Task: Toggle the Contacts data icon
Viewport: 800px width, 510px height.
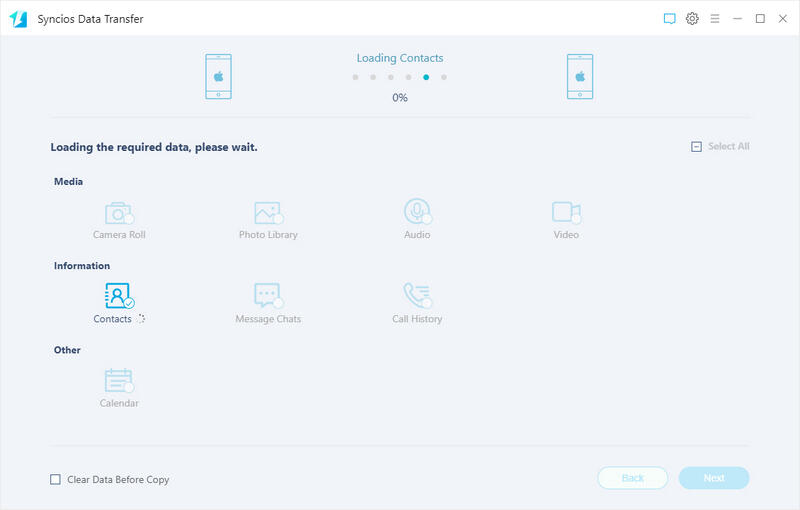Action: click(117, 296)
